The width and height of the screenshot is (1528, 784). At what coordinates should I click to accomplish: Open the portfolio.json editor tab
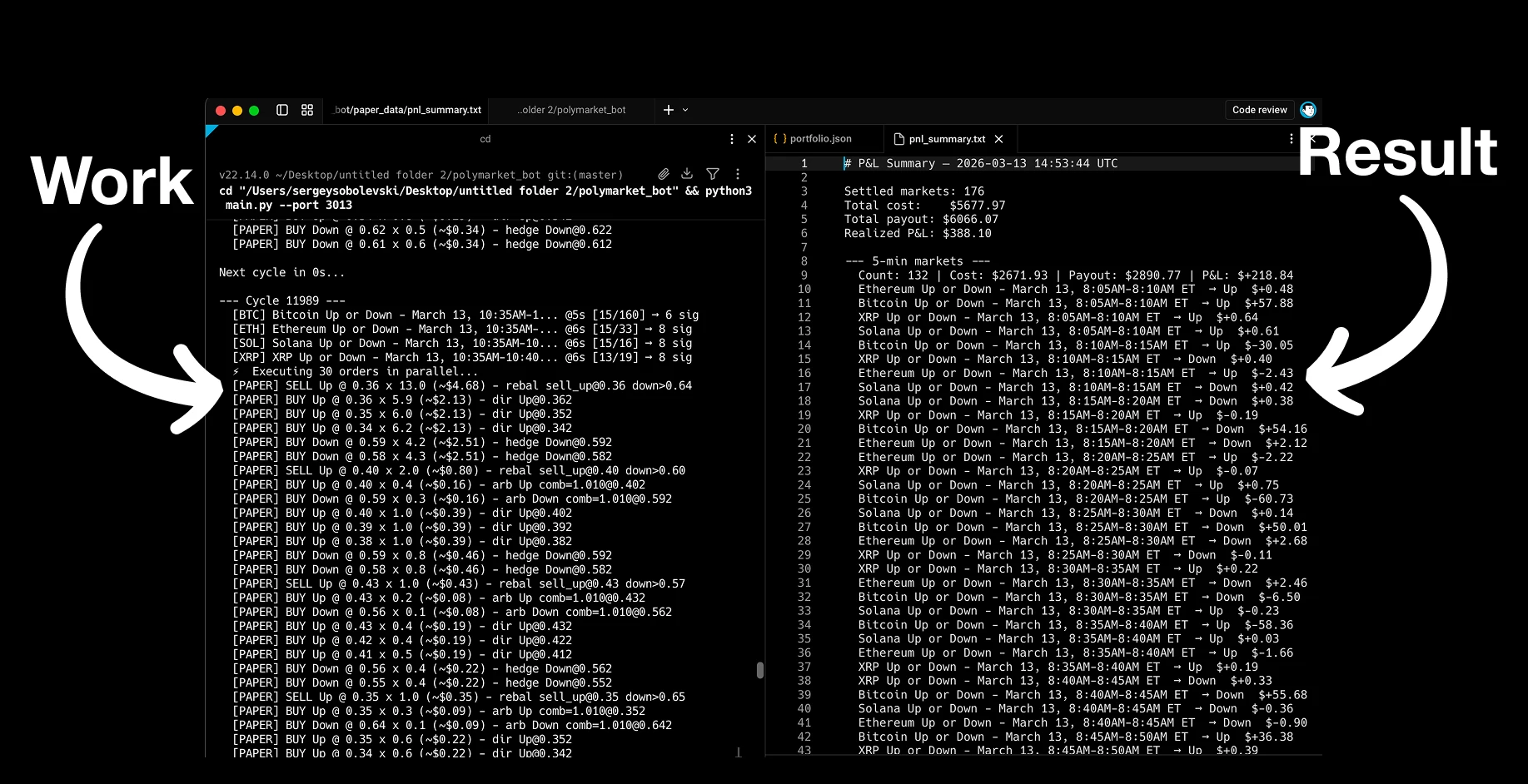[x=819, y=139]
